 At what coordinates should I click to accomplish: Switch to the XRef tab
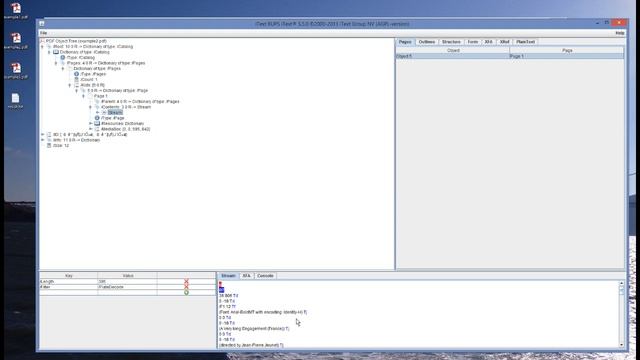coord(504,42)
